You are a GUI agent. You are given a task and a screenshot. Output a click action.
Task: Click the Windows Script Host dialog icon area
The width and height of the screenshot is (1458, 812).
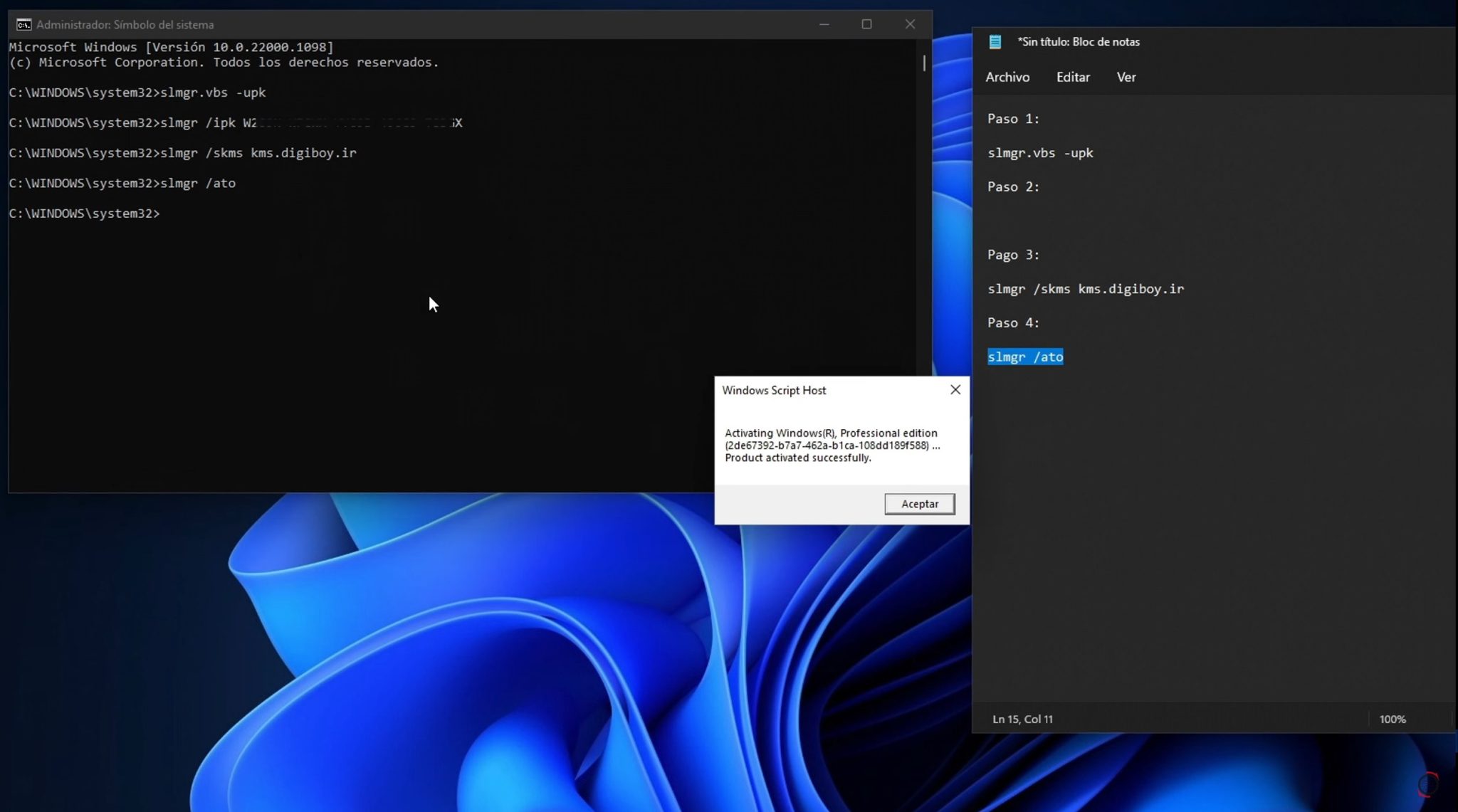tap(773, 390)
